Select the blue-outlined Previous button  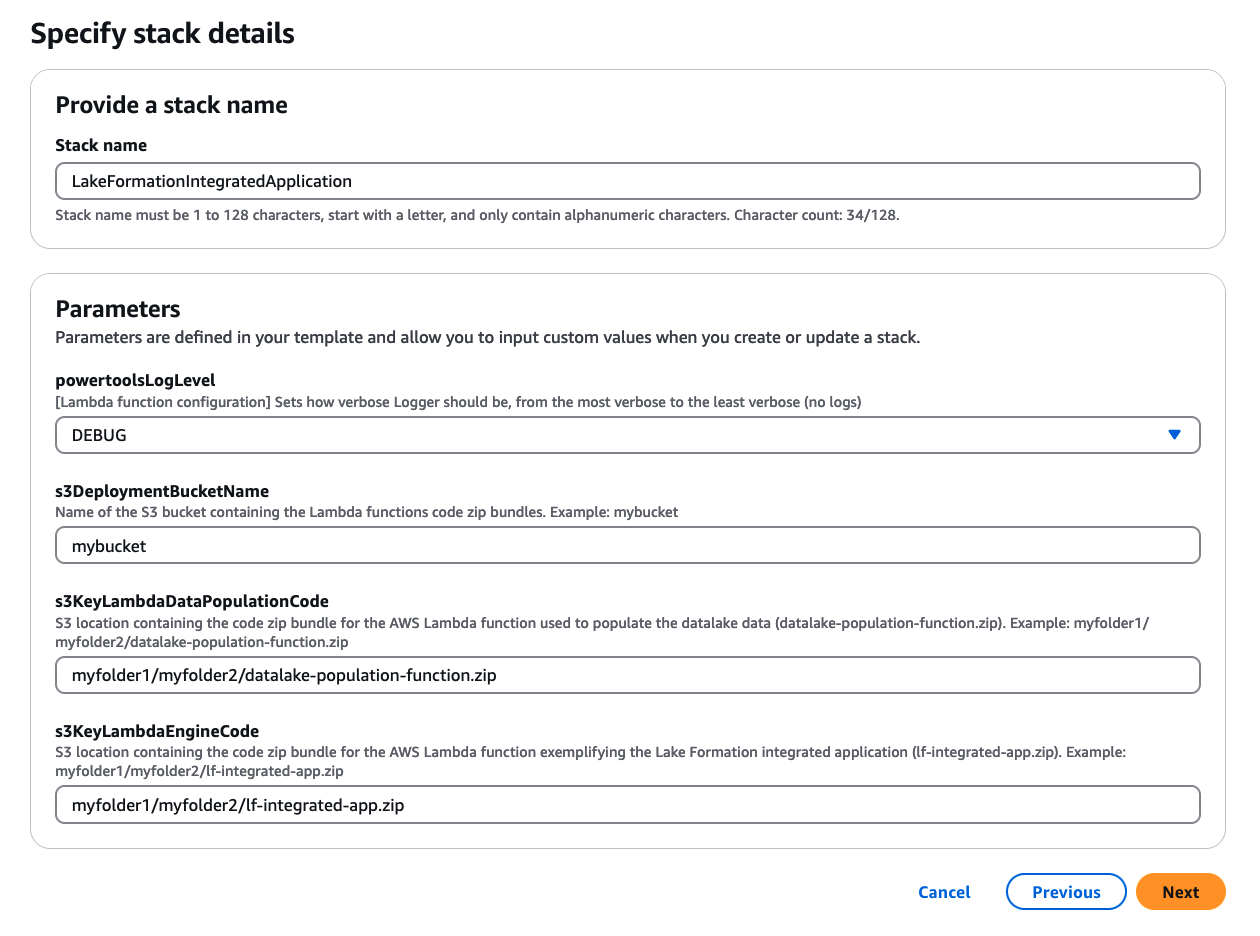click(1066, 892)
